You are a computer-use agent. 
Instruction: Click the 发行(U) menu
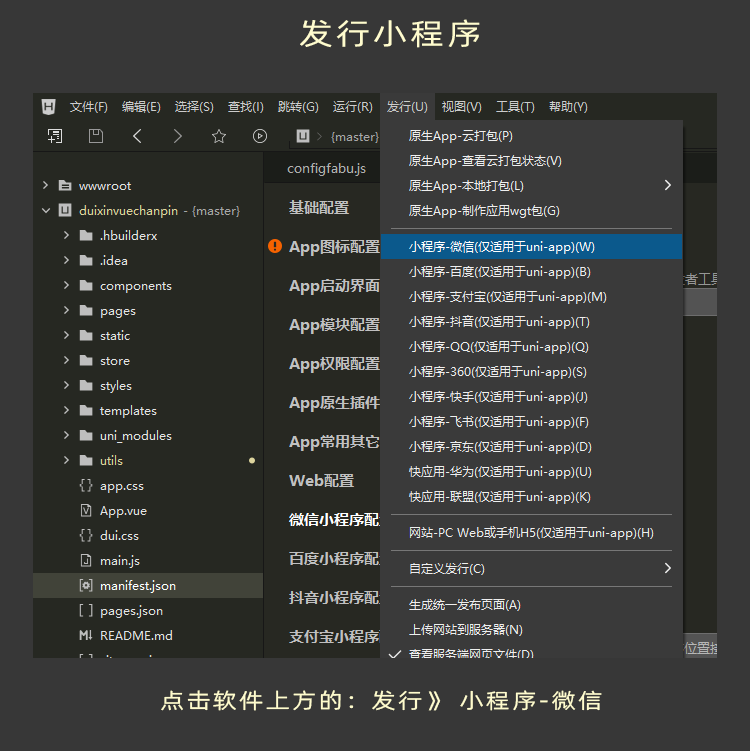(x=407, y=106)
